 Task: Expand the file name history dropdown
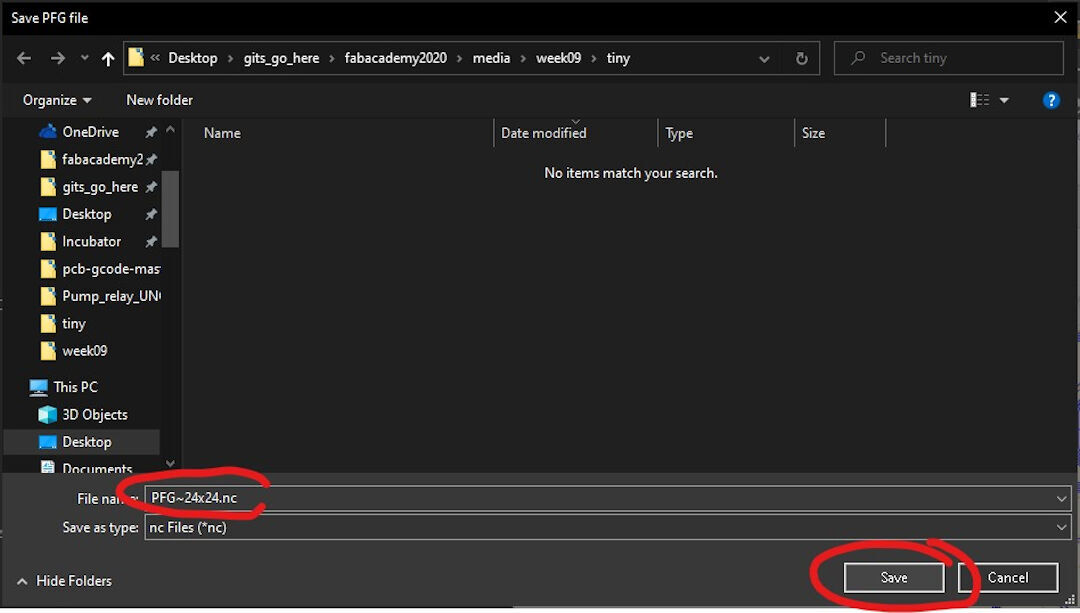pos(1063,498)
